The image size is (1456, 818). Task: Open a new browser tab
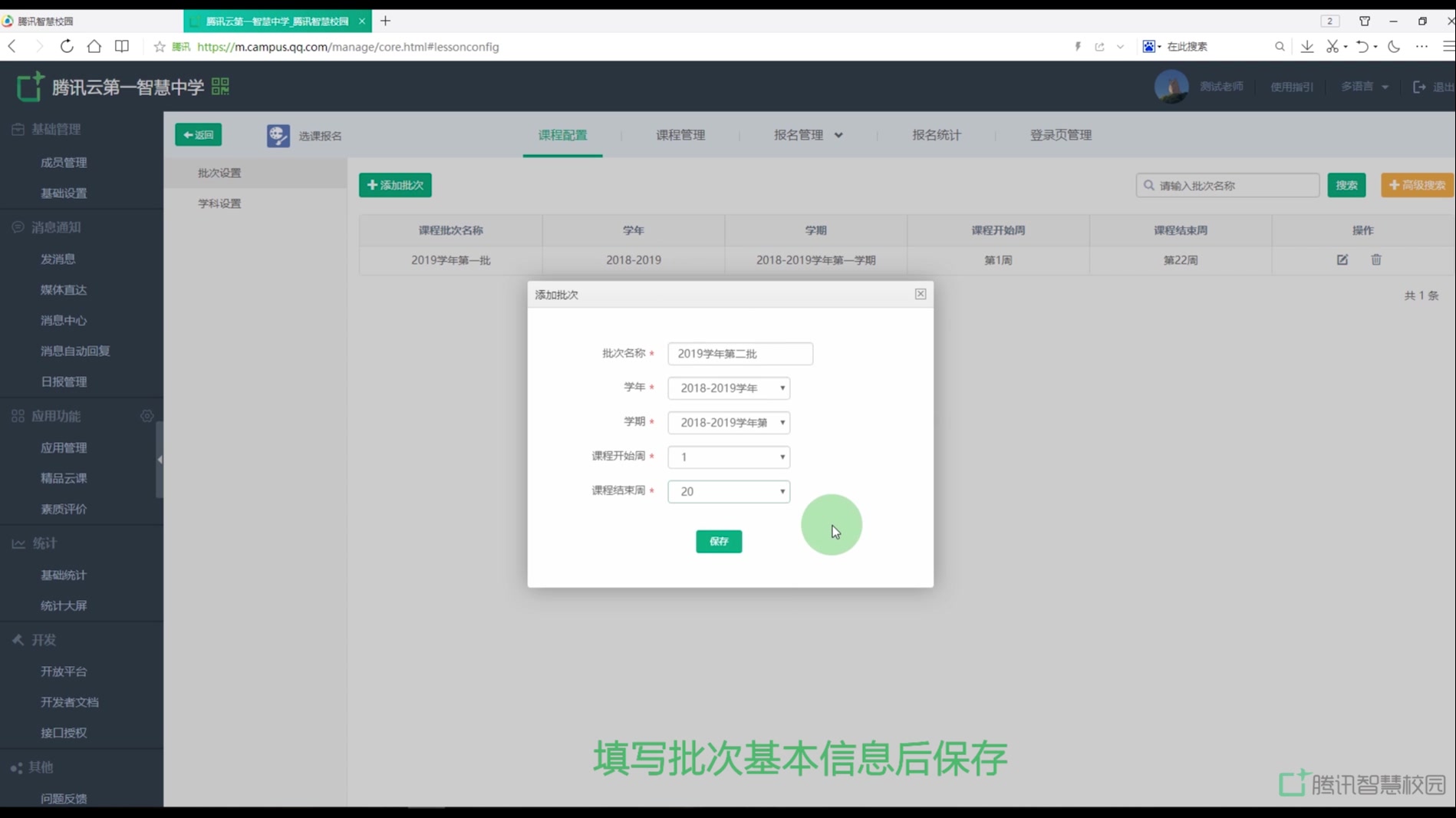point(385,21)
